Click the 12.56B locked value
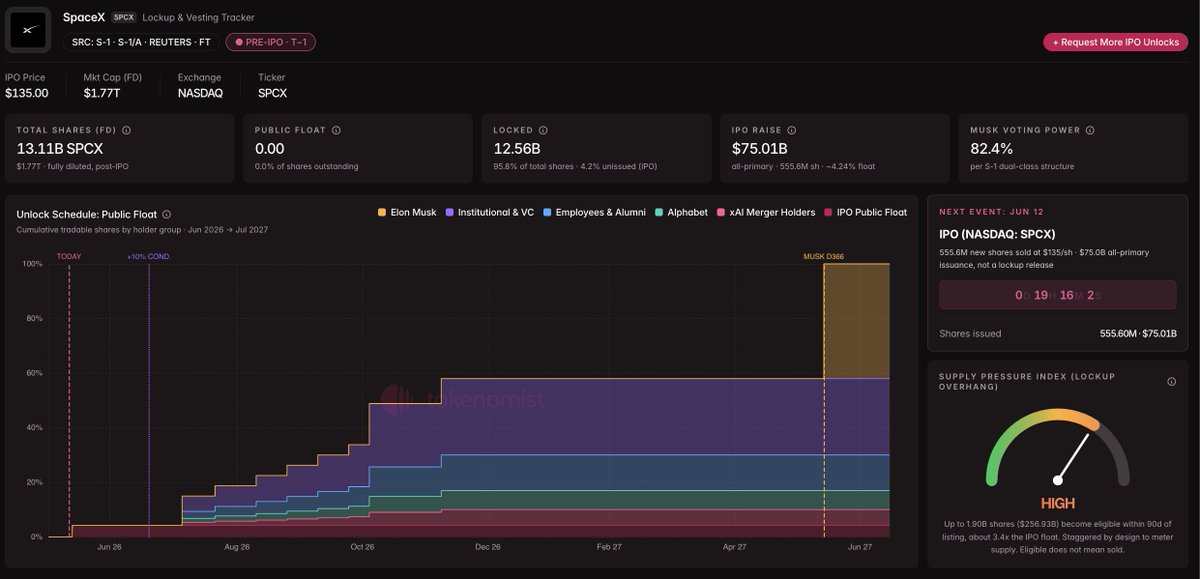 pos(517,149)
